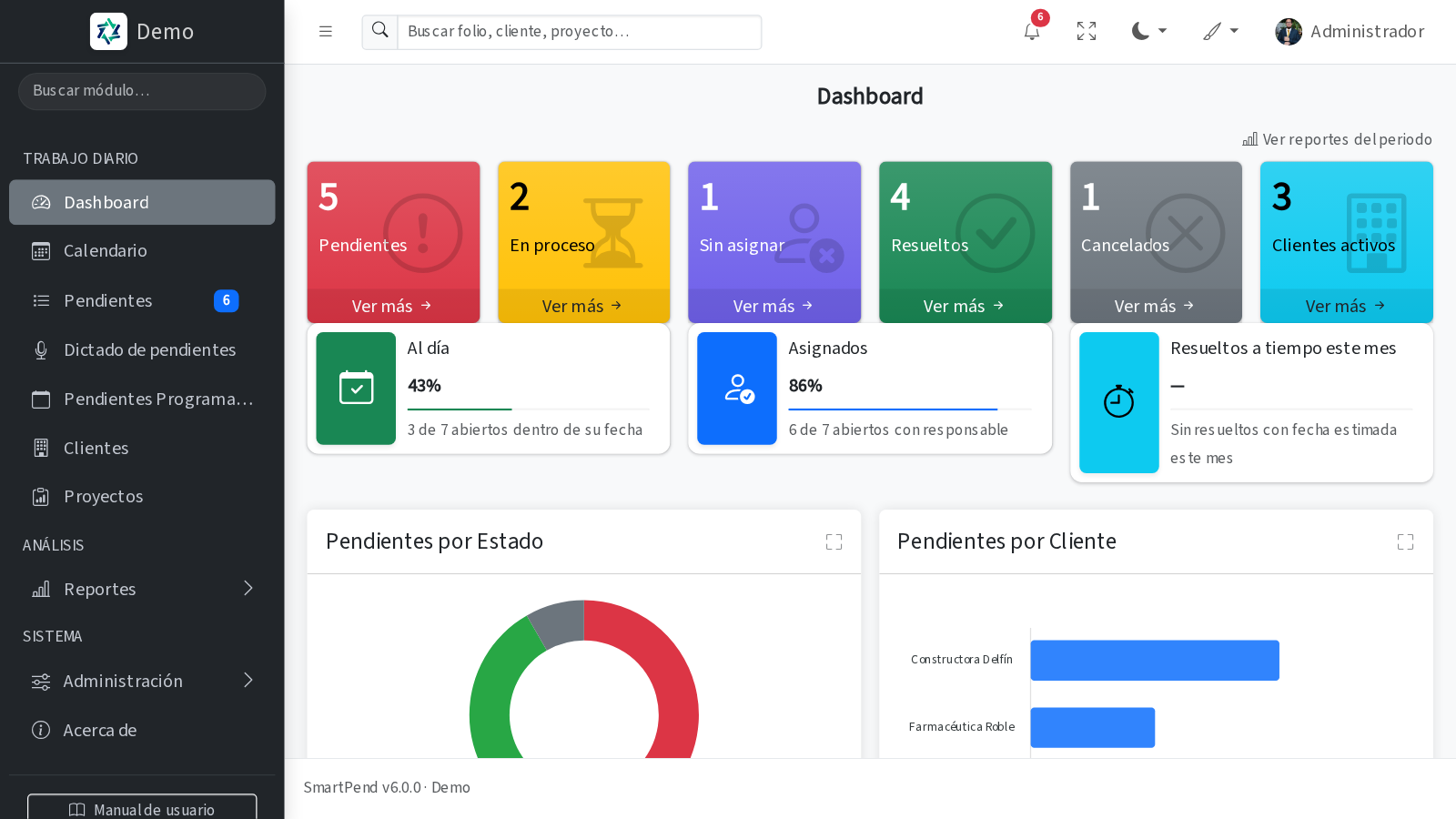Viewport: 1456px width, 819px height.
Task: Expand Pendientes por Estado chart fullscreen
Action: point(834,541)
